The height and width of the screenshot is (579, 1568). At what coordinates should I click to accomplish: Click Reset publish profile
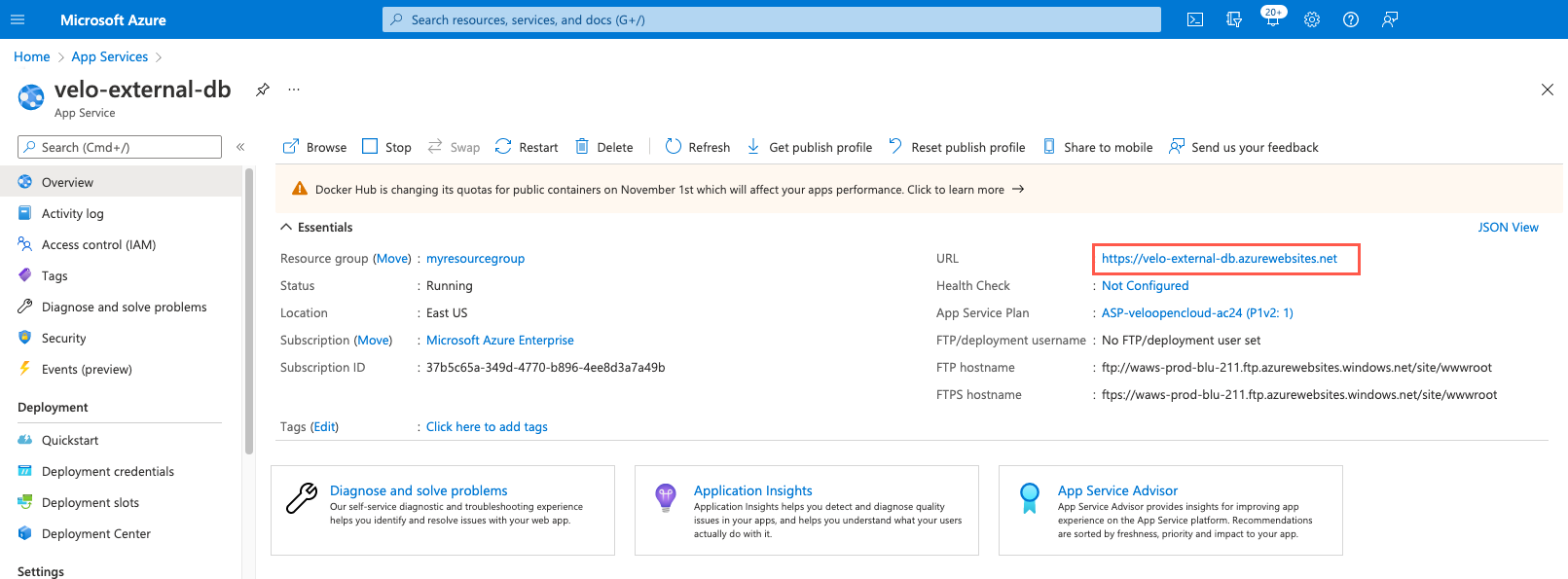pos(957,147)
